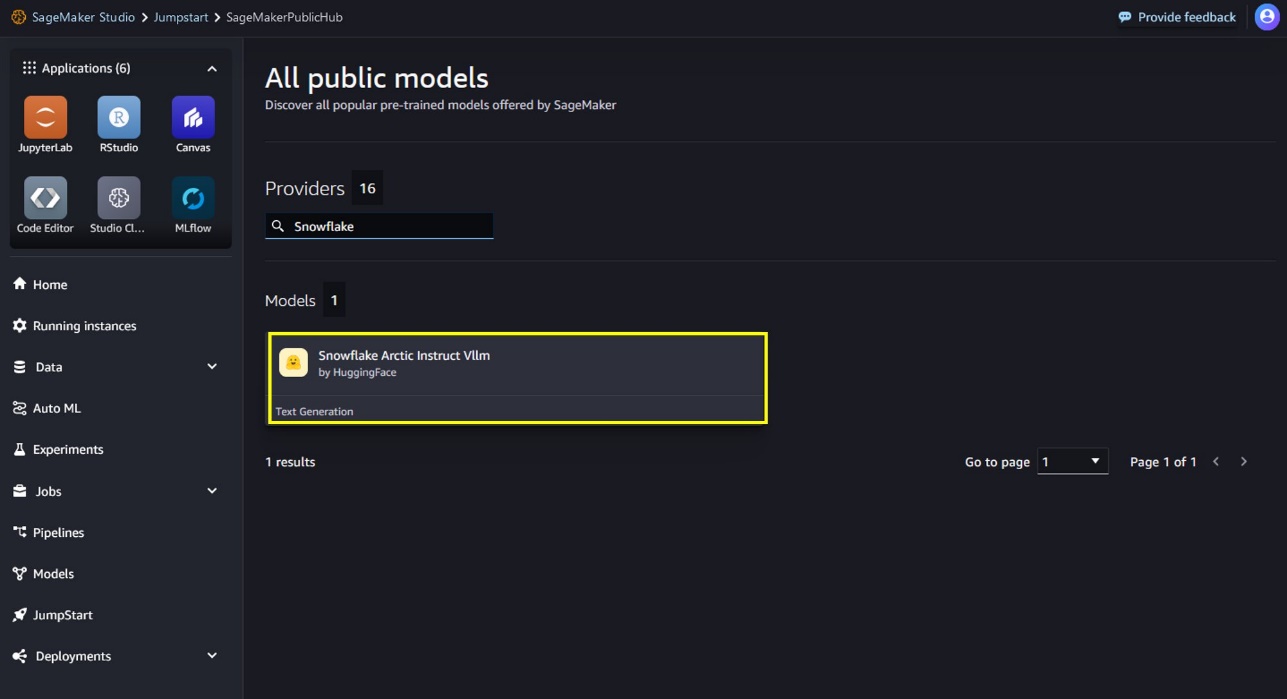Screen dimensions: 1287x699
Task: Launch the RStudio application
Action: [119, 118]
